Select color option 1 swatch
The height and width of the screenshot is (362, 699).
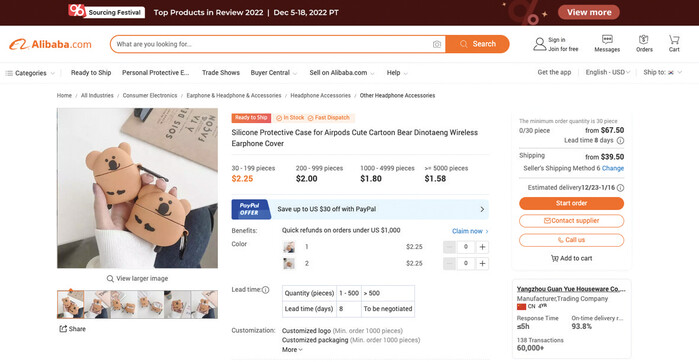289,247
